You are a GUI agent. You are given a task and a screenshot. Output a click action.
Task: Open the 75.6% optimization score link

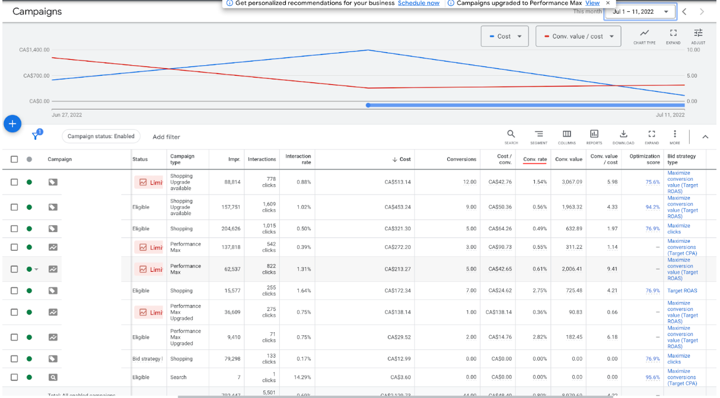(x=652, y=182)
